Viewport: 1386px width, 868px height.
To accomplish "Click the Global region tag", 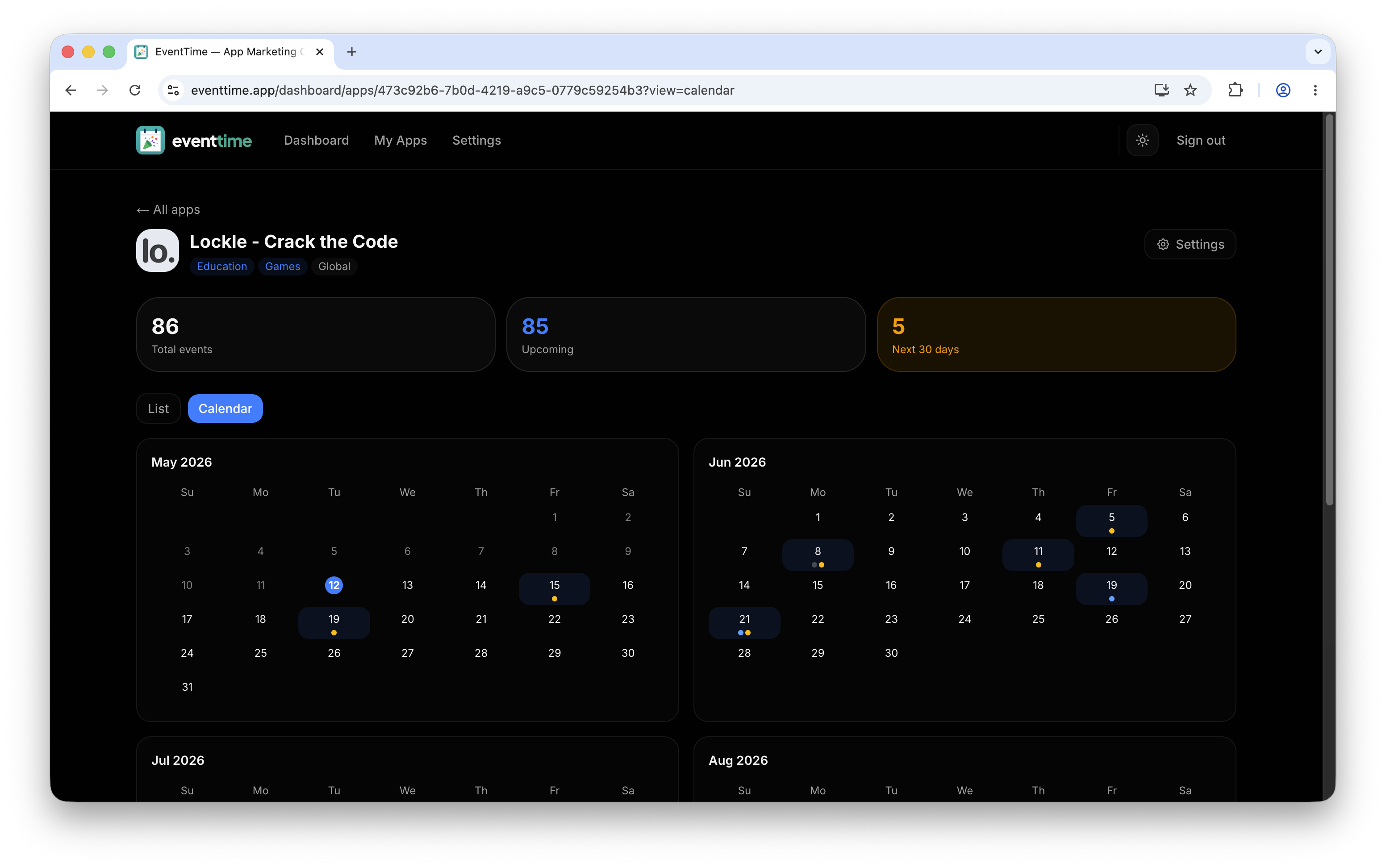I will click(x=334, y=267).
